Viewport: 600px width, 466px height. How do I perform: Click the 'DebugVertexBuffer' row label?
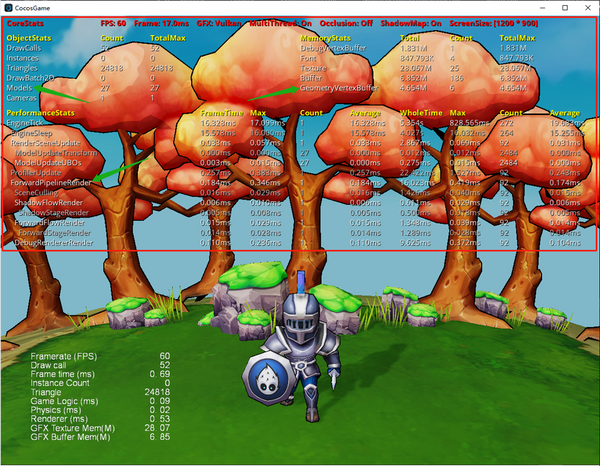point(333,48)
